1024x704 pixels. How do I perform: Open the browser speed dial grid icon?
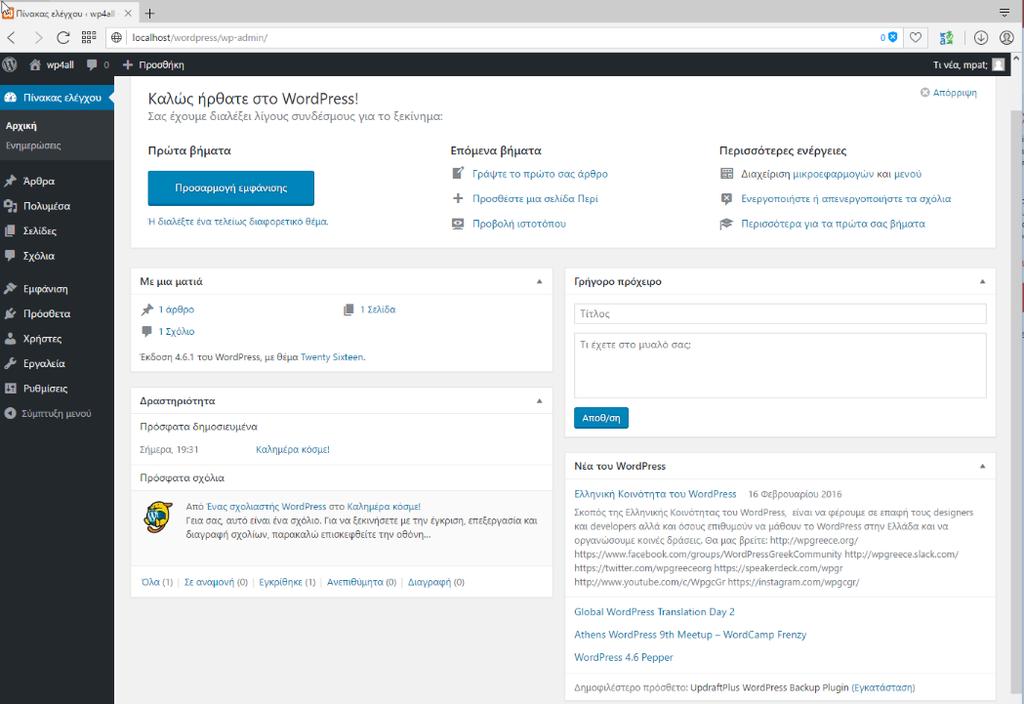[89, 38]
